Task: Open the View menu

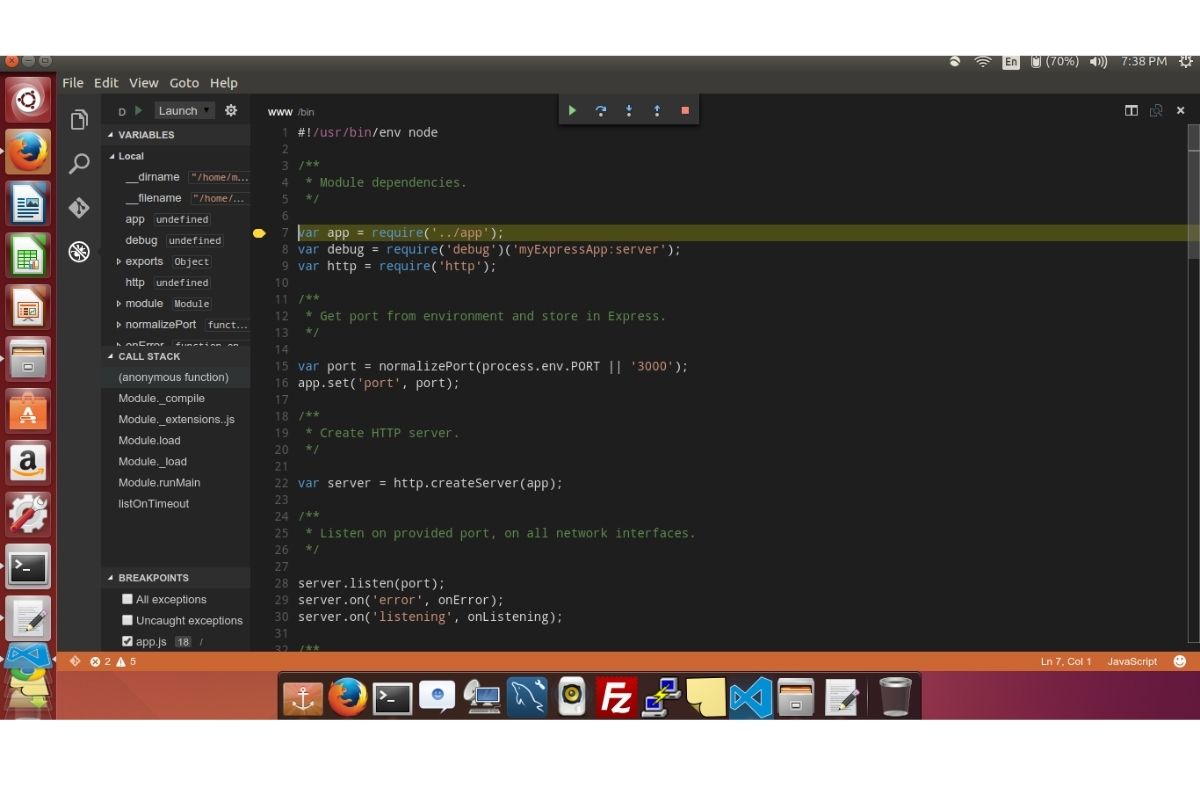Action: [x=144, y=83]
